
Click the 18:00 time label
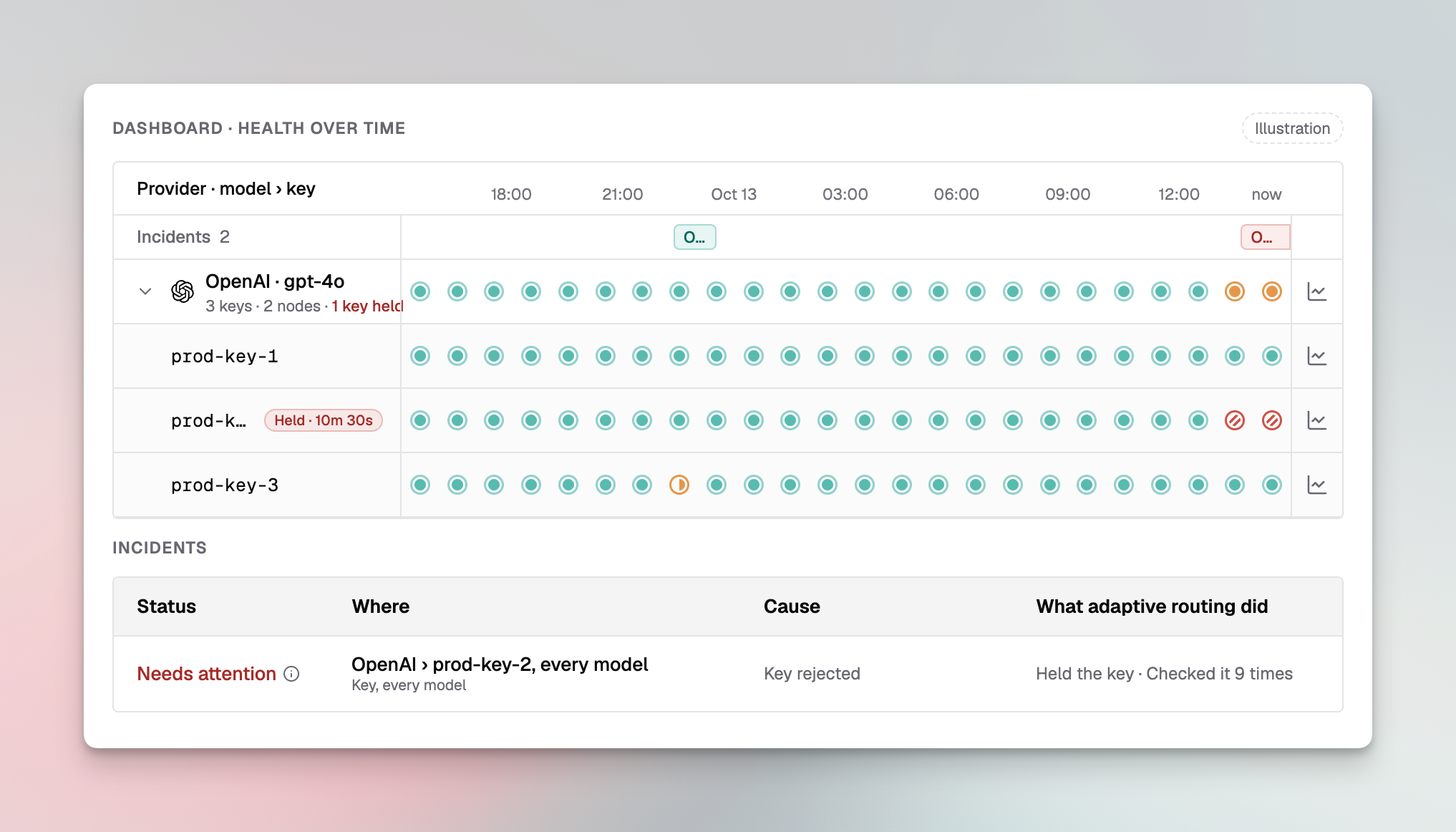(x=511, y=194)
